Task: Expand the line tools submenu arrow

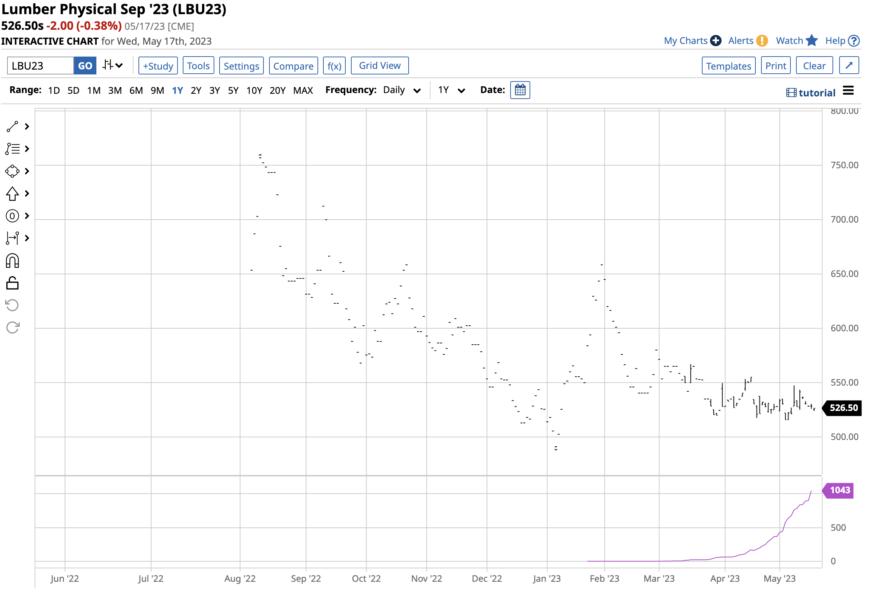Action: point(26,127)
